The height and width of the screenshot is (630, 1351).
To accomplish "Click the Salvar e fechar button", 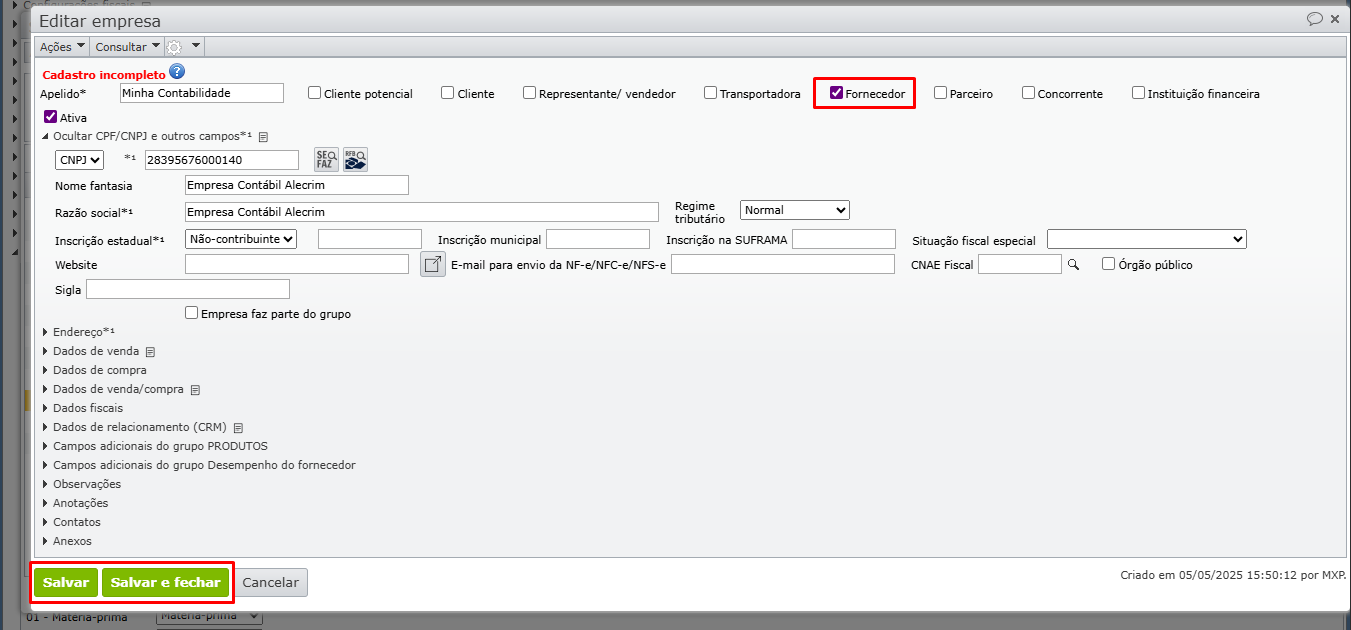I will point(166,582).
